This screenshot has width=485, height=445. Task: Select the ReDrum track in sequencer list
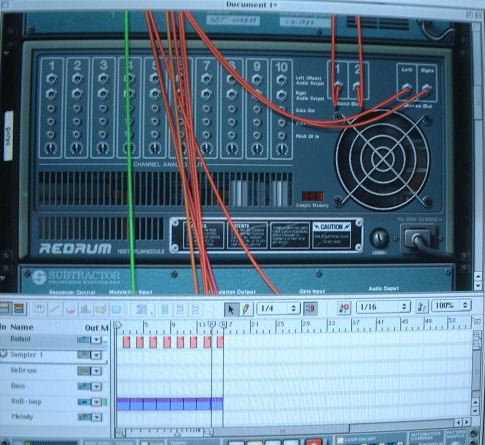23,370
